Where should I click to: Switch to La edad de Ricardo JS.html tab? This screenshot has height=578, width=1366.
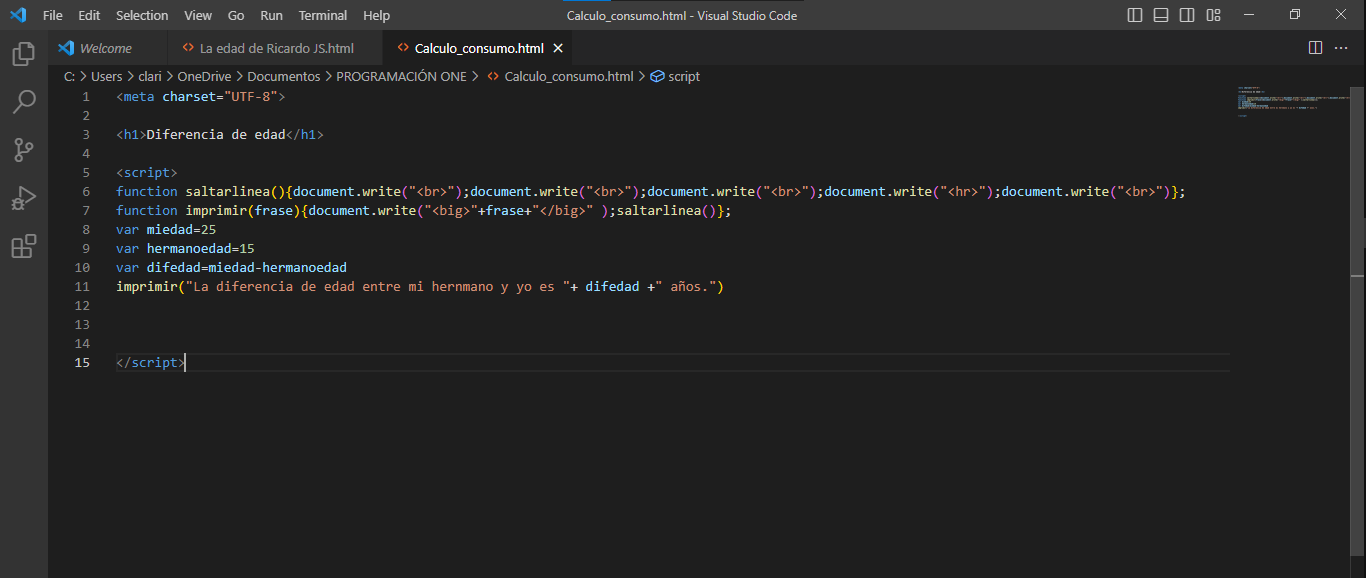276,48
